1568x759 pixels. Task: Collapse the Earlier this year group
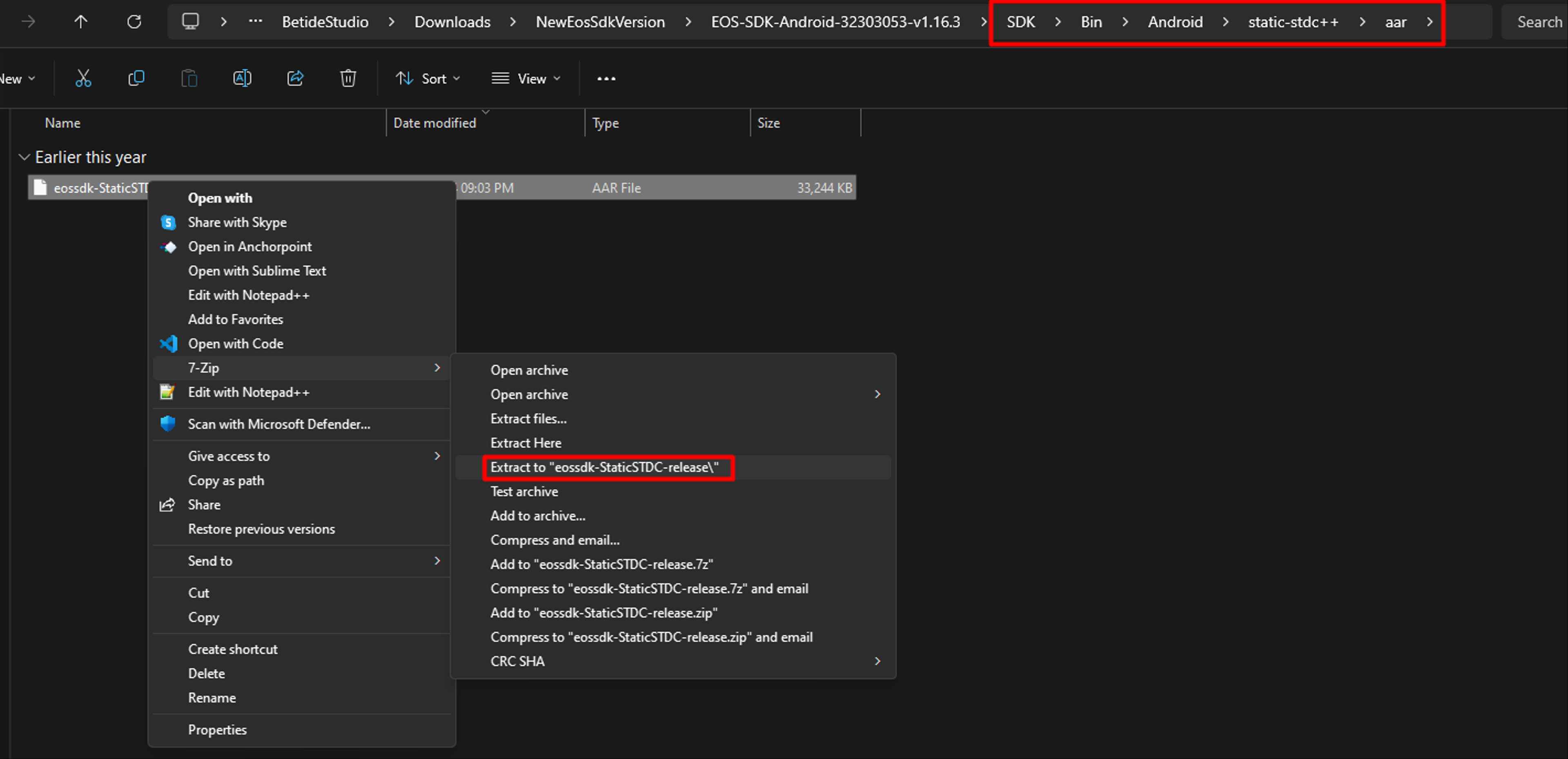click(24, 158)
